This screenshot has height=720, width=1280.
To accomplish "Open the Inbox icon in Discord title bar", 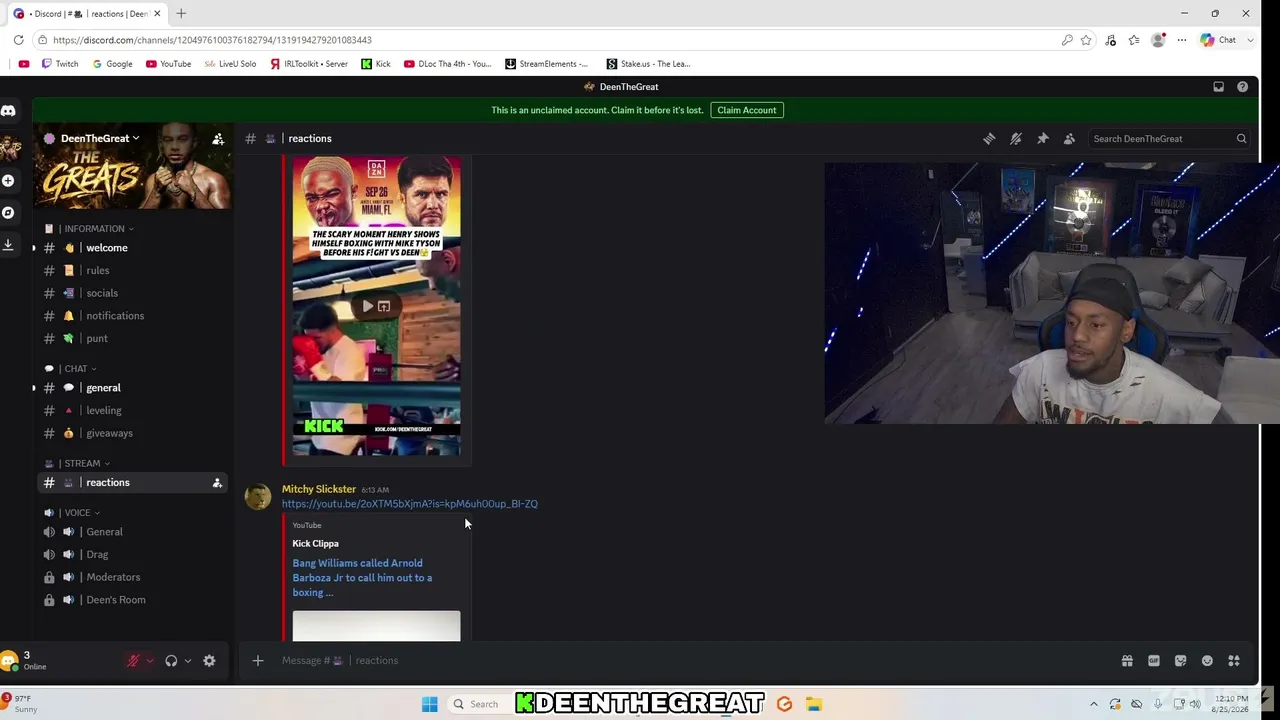I will point(1218,87).
